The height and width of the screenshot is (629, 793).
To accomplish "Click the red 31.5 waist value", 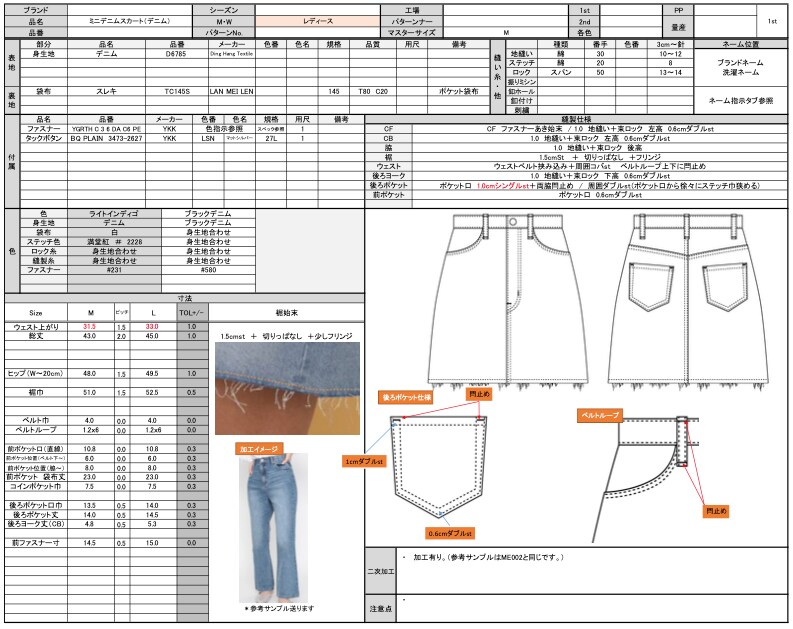I will (90, 327).
